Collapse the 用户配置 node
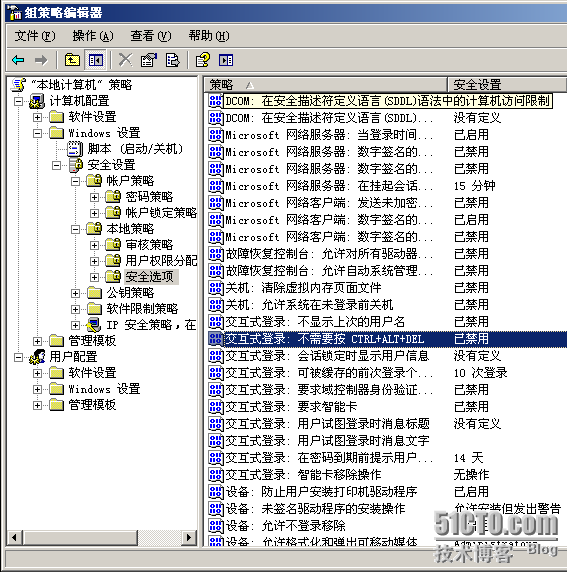This screenshot has width=567, height=572. point(18,357)
